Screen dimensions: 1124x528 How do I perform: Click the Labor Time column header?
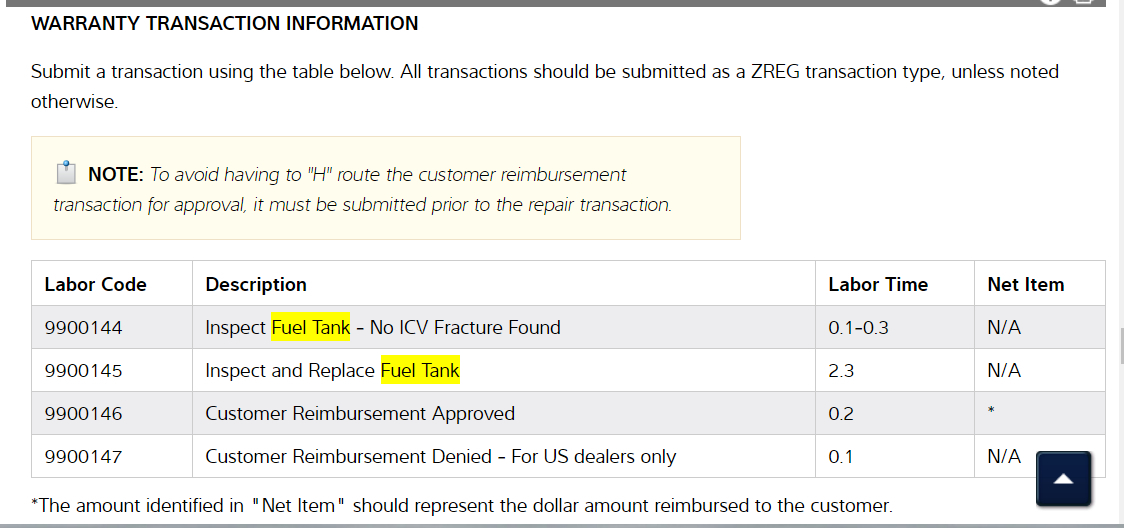[878, 284]
